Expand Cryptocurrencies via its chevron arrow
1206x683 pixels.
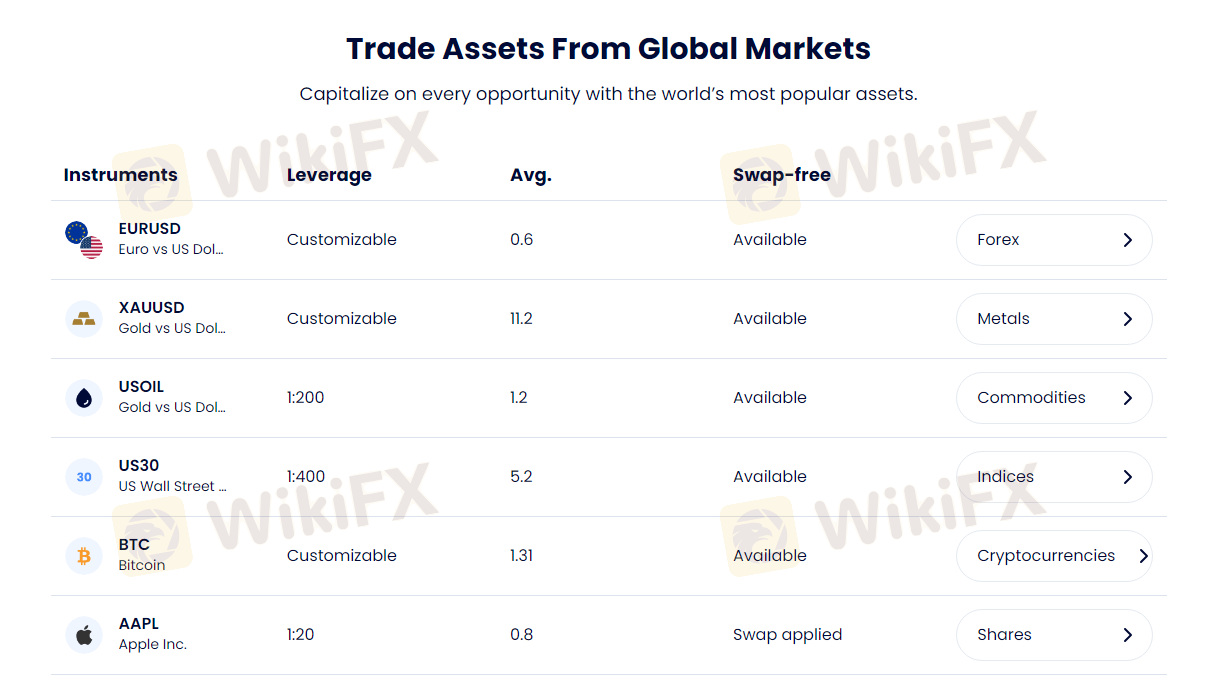click(1143, 556)
